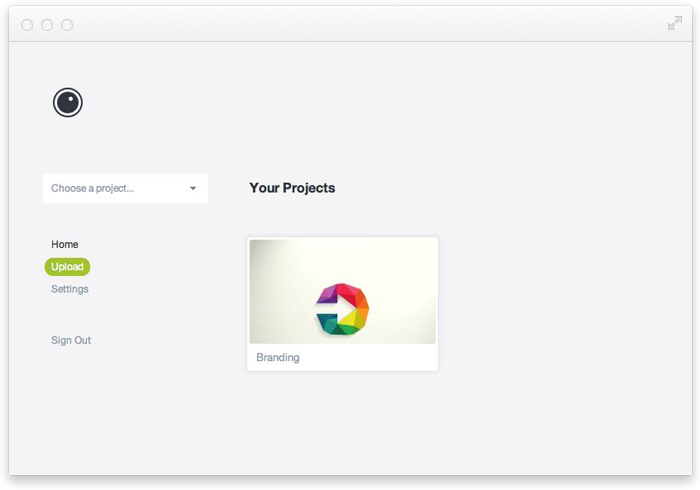
Task: Click the colorful polygon logo in the Branding thumbnail
Action: pyautogui.click(x=342, y=308)
